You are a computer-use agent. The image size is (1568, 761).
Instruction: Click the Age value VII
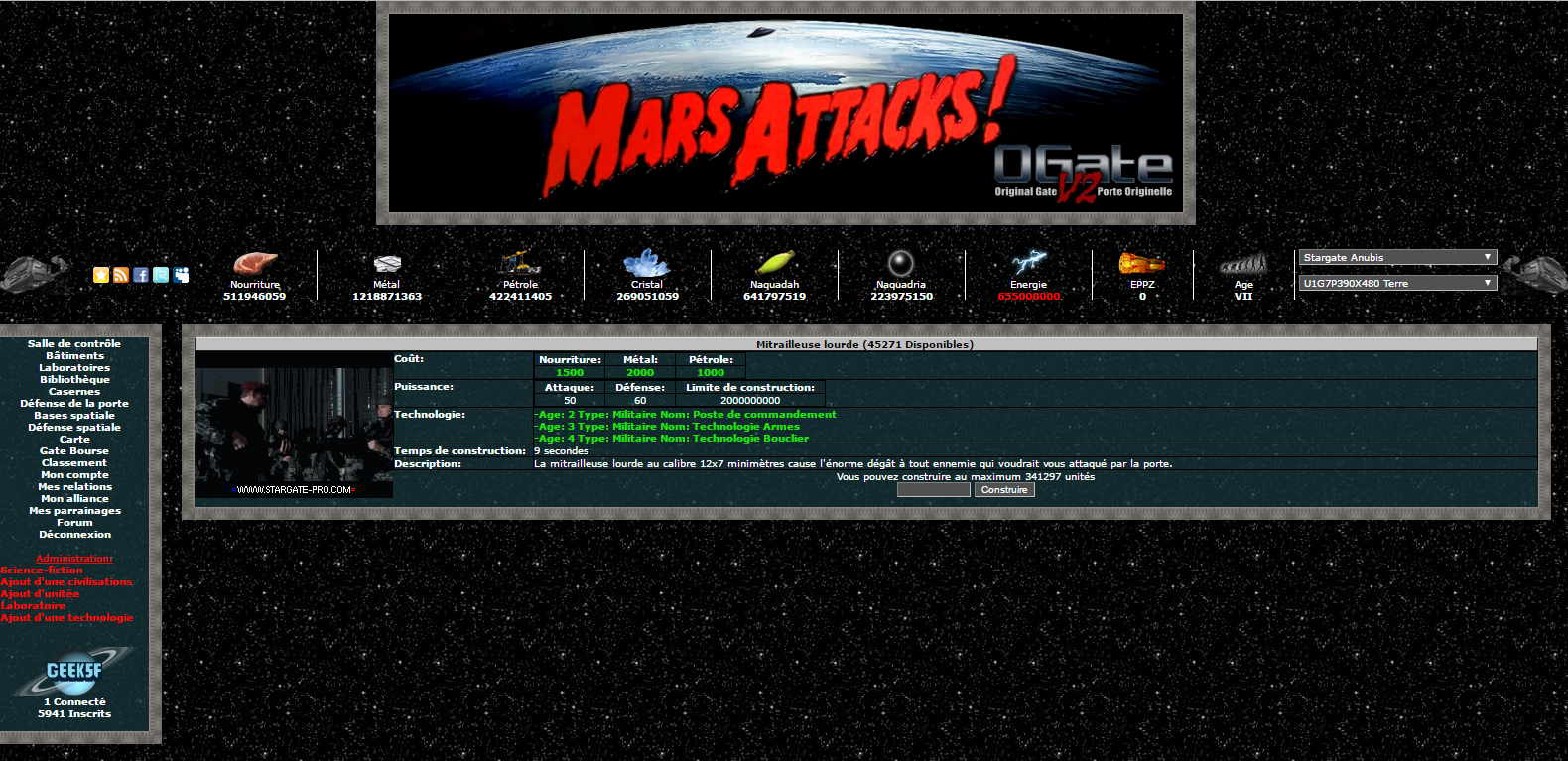(x=1243, y=297)
